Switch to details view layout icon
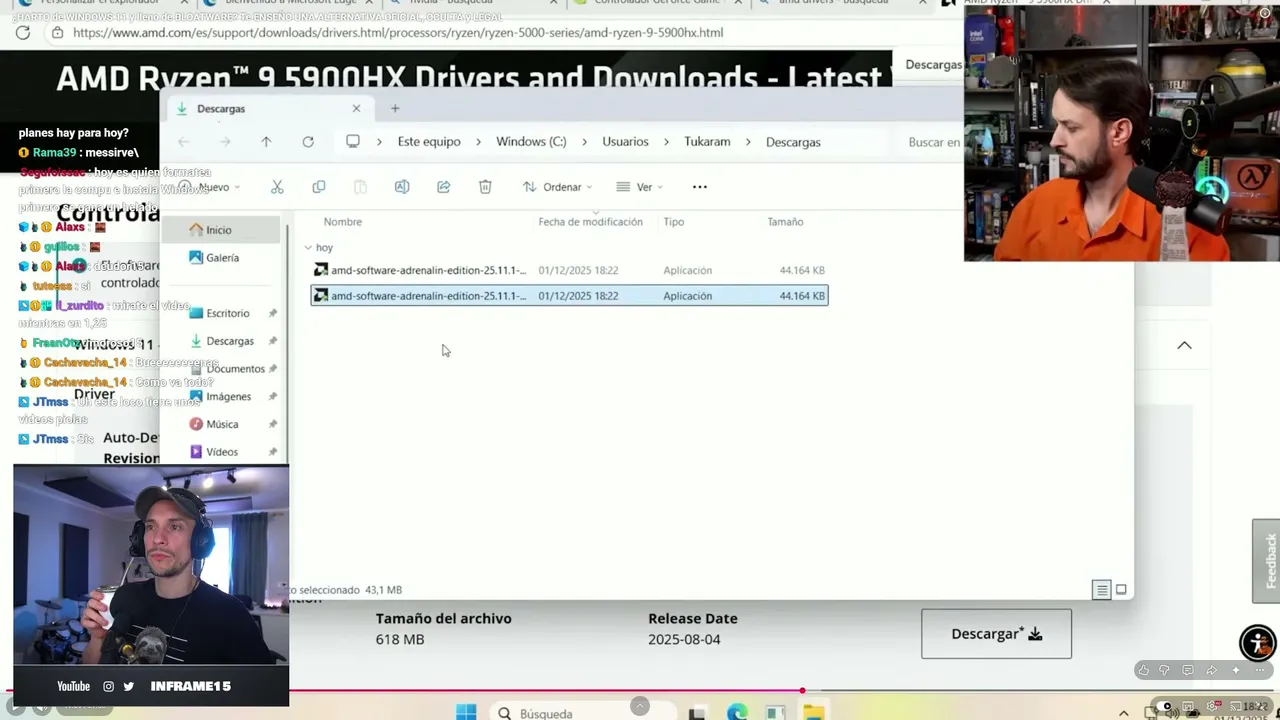Screen dimensions: 1280x720 pos(1102,590)
